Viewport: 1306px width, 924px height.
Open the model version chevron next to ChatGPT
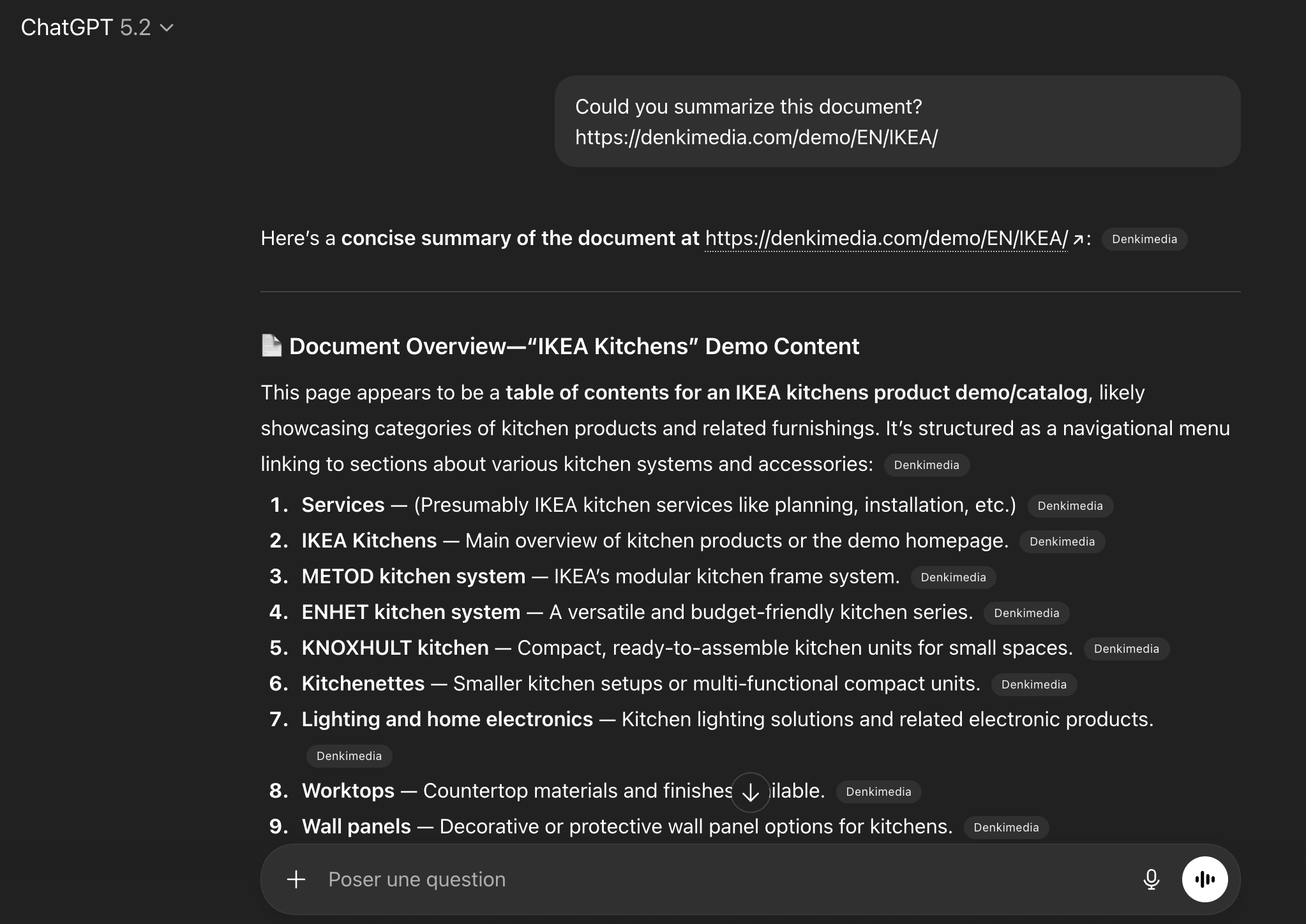(167, 28)
